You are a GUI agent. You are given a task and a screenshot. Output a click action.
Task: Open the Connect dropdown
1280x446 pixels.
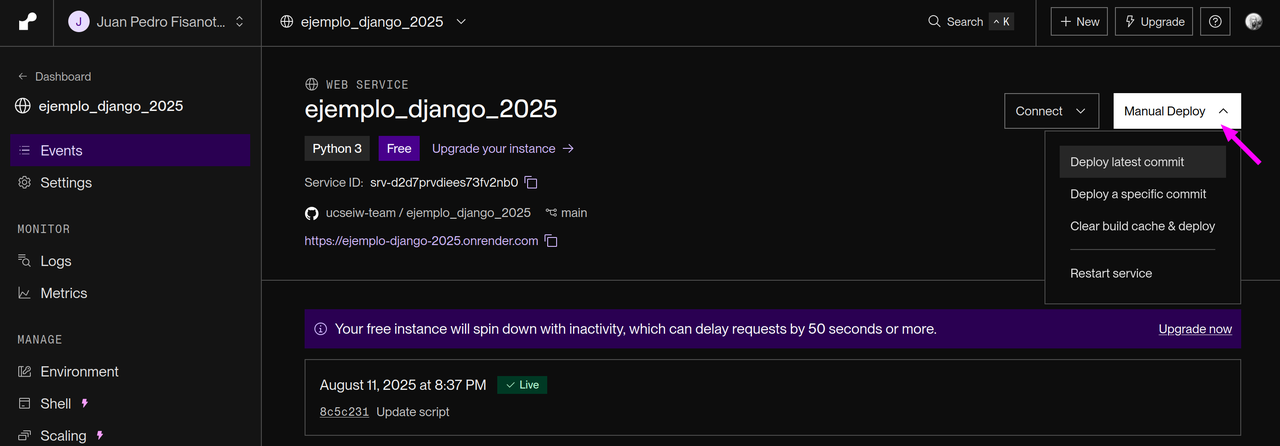(1051, 111)
